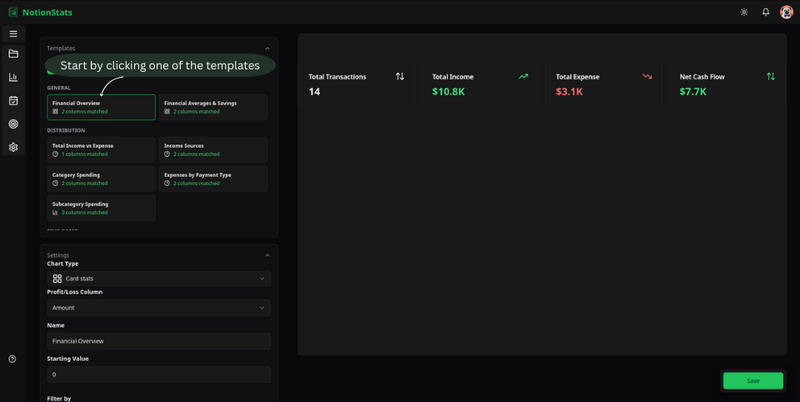
Task: Open the hamburger menu in the sidebar
Action: tap(13, 34)
